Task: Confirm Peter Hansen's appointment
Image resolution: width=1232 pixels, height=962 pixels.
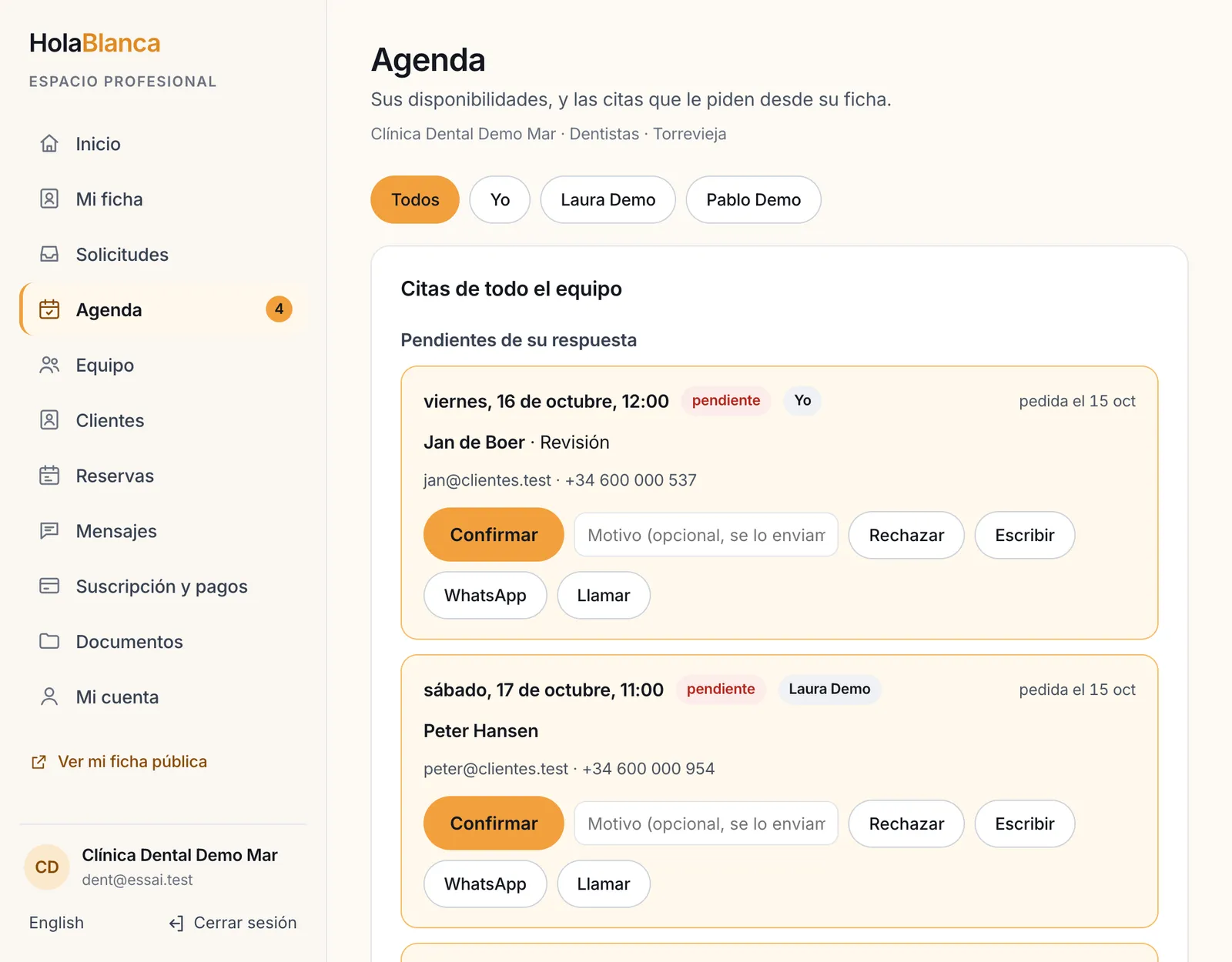Action: [494, 823]
